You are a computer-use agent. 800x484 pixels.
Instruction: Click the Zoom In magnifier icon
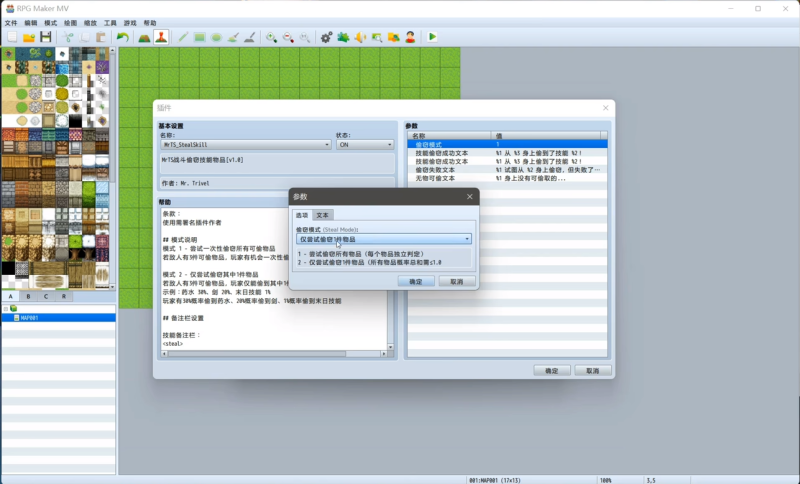(x=271, y=37)
